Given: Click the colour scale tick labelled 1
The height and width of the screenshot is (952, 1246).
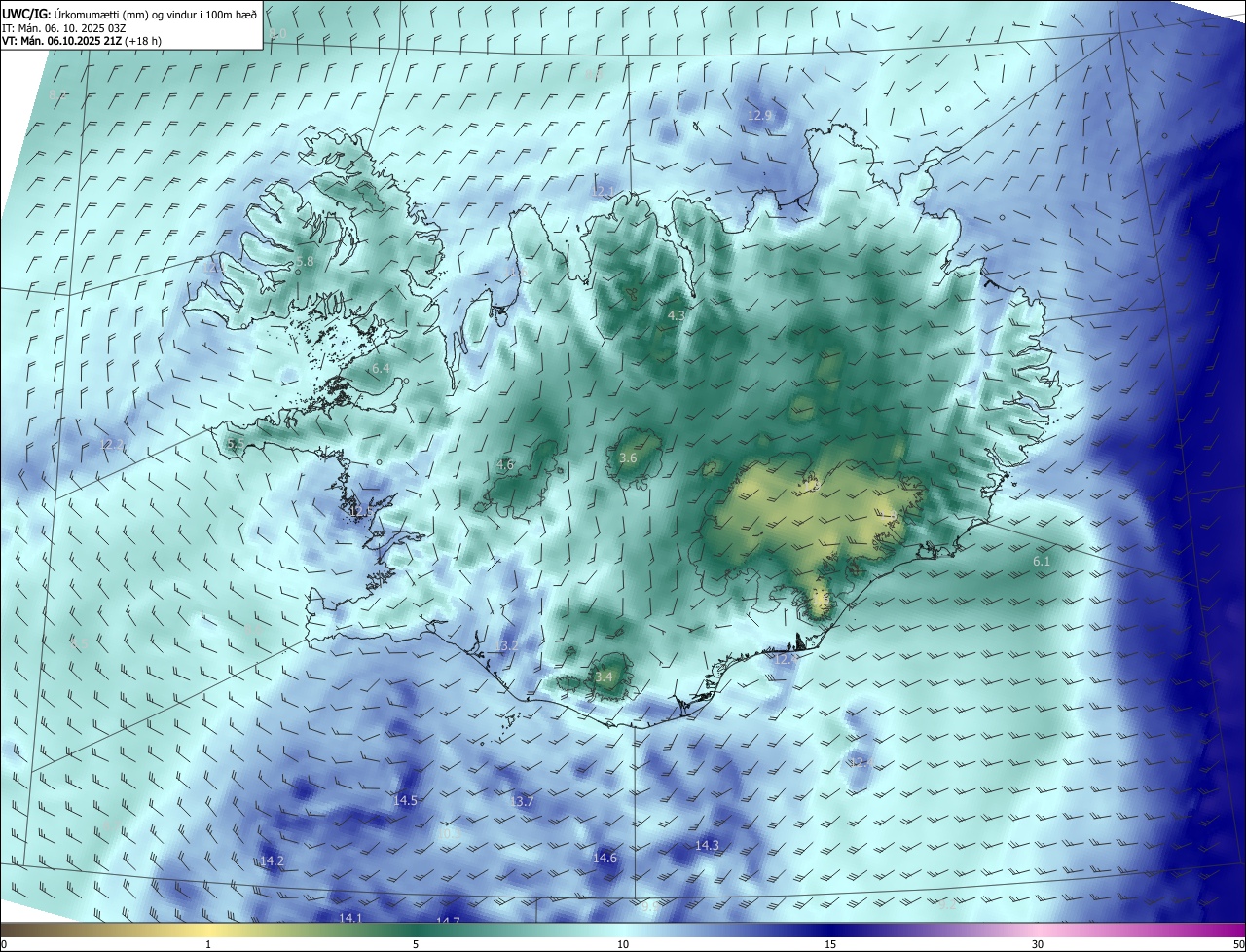Looking at the screenshot, I should point(208,944).
